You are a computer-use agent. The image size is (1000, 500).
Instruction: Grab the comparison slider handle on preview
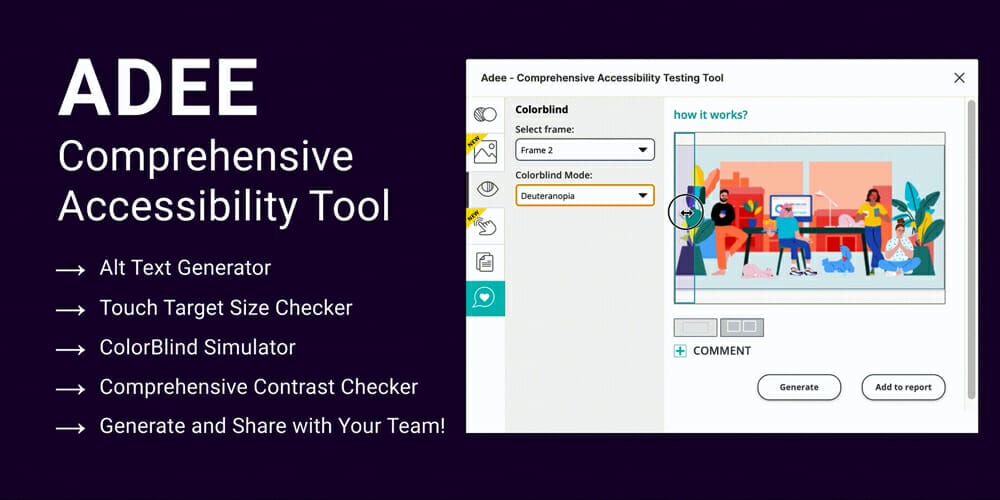coord(686,212)
